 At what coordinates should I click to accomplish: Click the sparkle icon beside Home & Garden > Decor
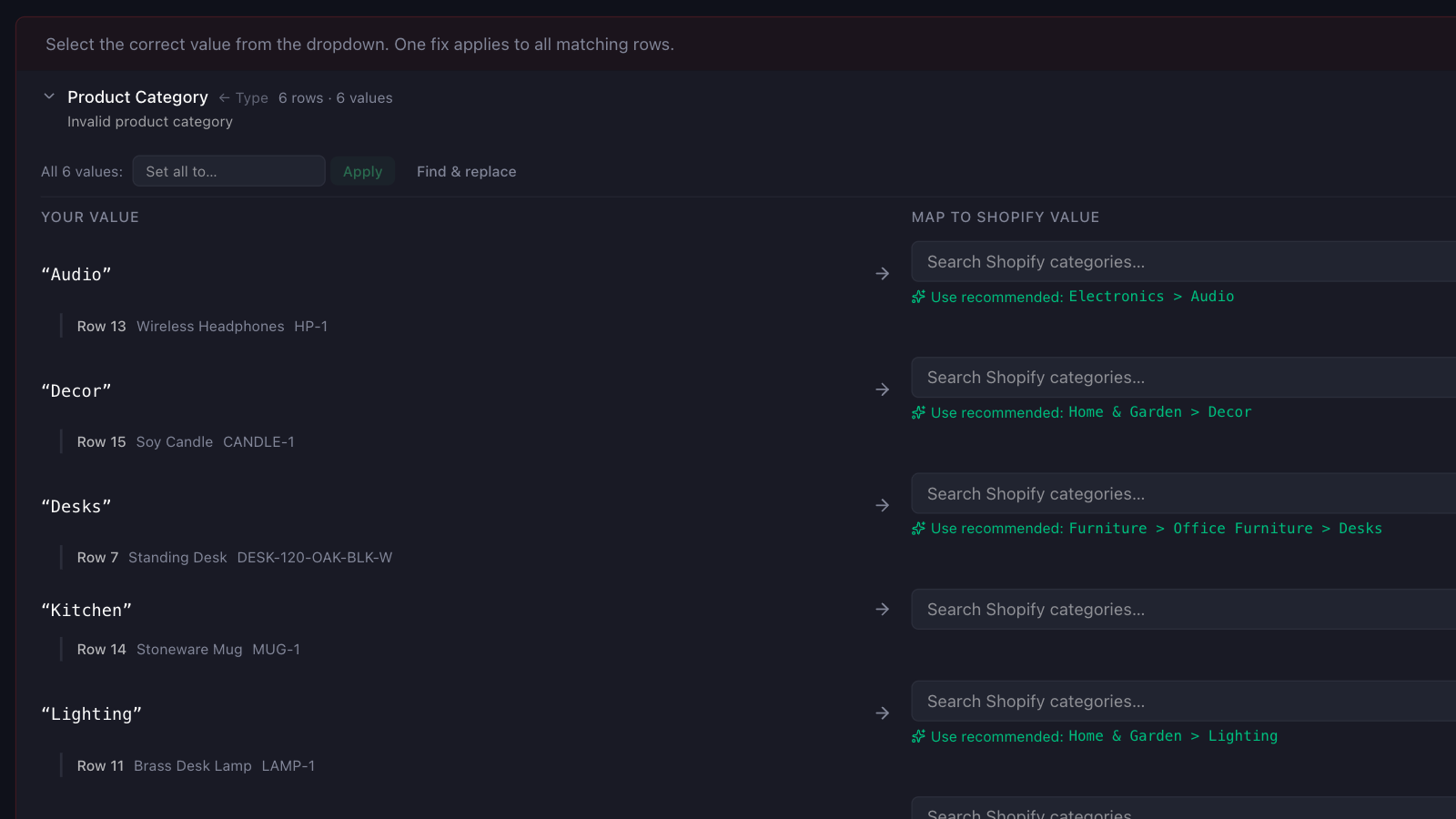[918, 412]
